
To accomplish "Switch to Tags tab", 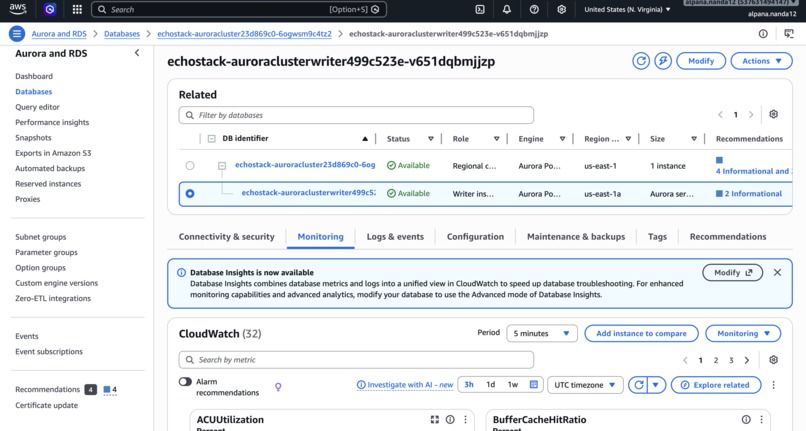I will 657,237.
